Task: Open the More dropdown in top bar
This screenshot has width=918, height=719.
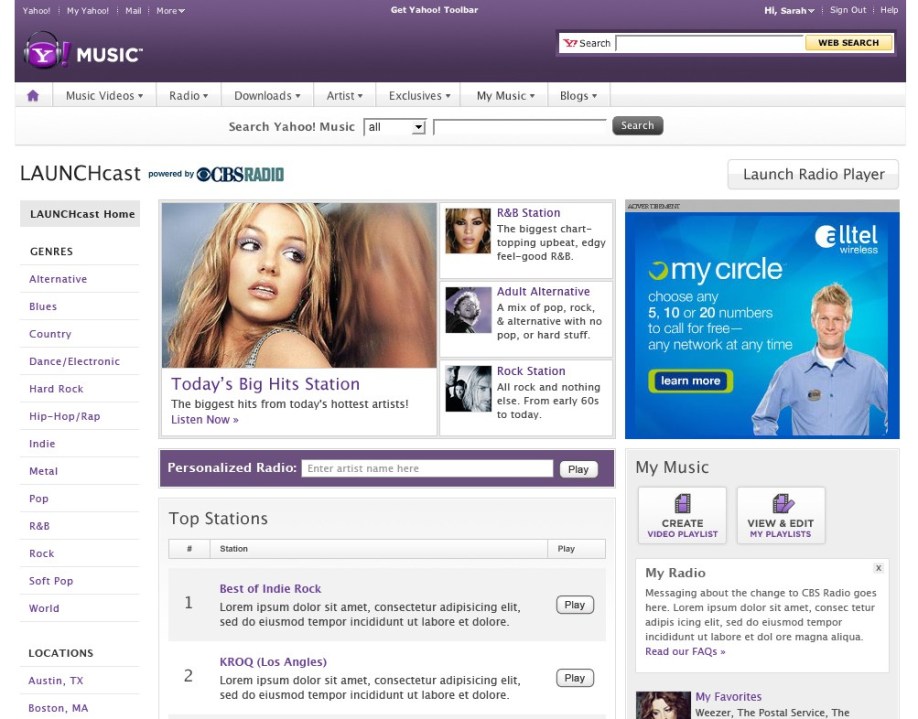Action: pyautogui.click(x=170, y=10)
